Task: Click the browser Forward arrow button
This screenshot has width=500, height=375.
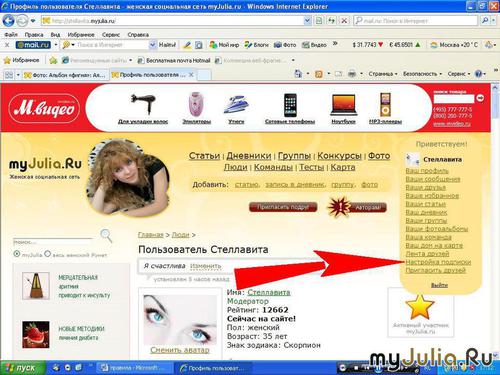Action: [22, 21]
